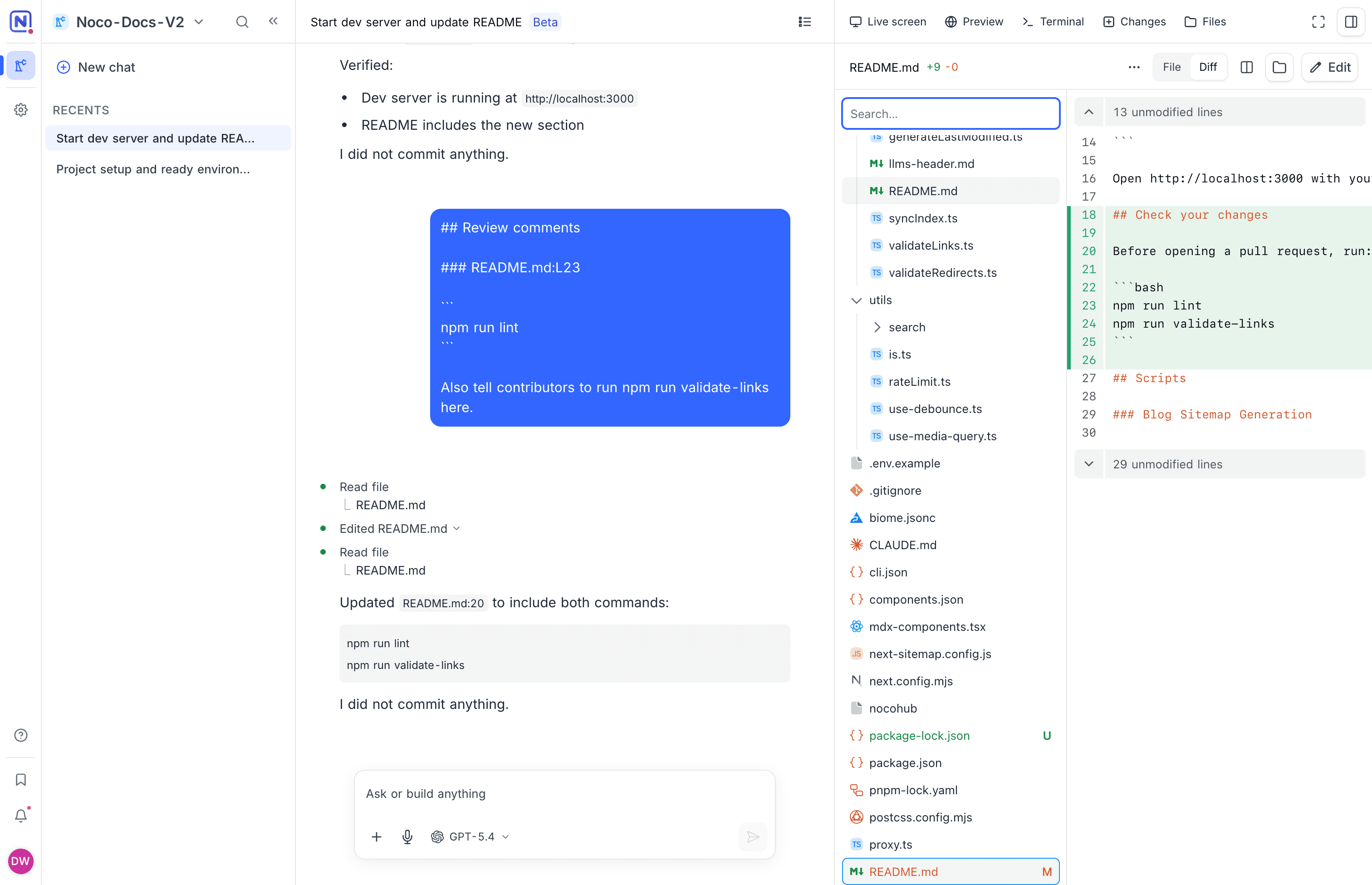This screenshot has width=1372, height=885.
Task: Select validateLinks.ts in file tree
Action: [951, 246]
